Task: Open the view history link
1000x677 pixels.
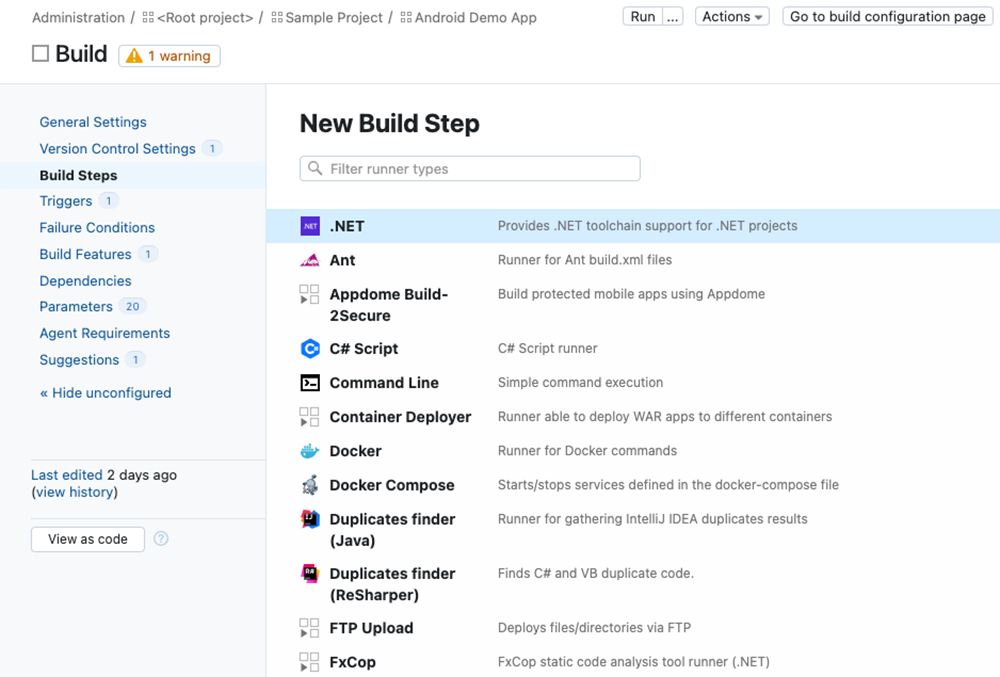Action: point(74,491)
